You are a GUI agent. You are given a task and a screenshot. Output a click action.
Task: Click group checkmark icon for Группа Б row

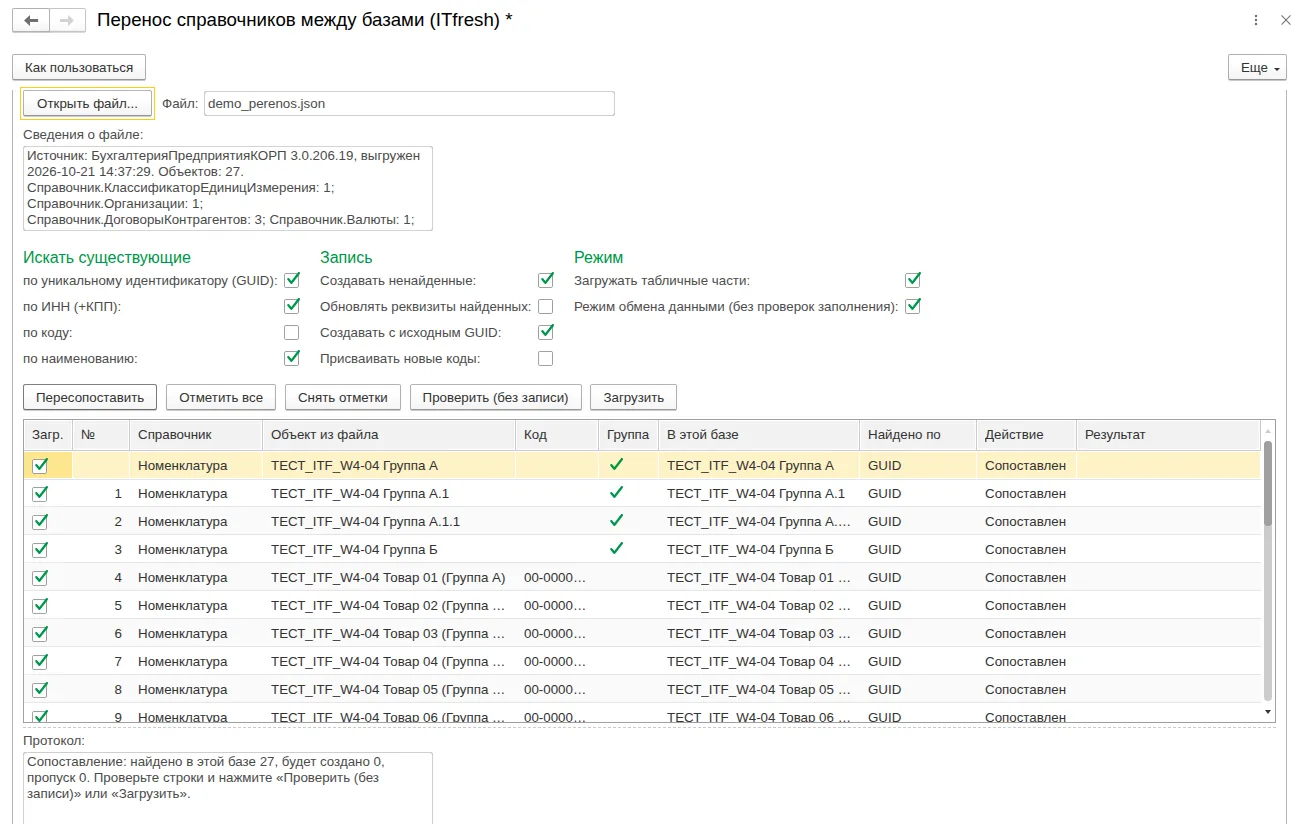point(616,549)
